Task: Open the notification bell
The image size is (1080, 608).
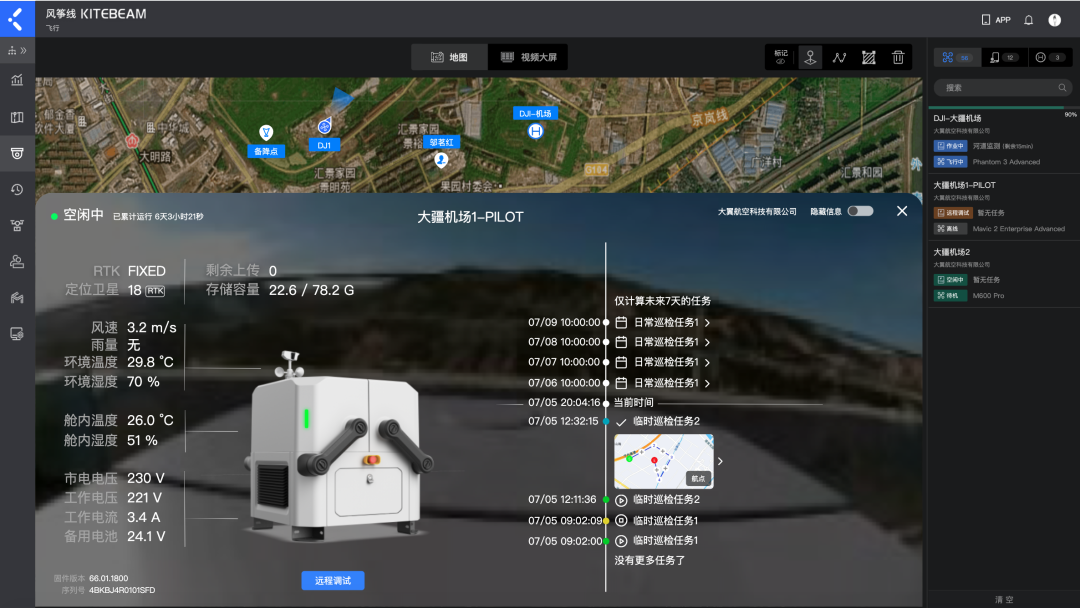Action: click(1028, 20)
